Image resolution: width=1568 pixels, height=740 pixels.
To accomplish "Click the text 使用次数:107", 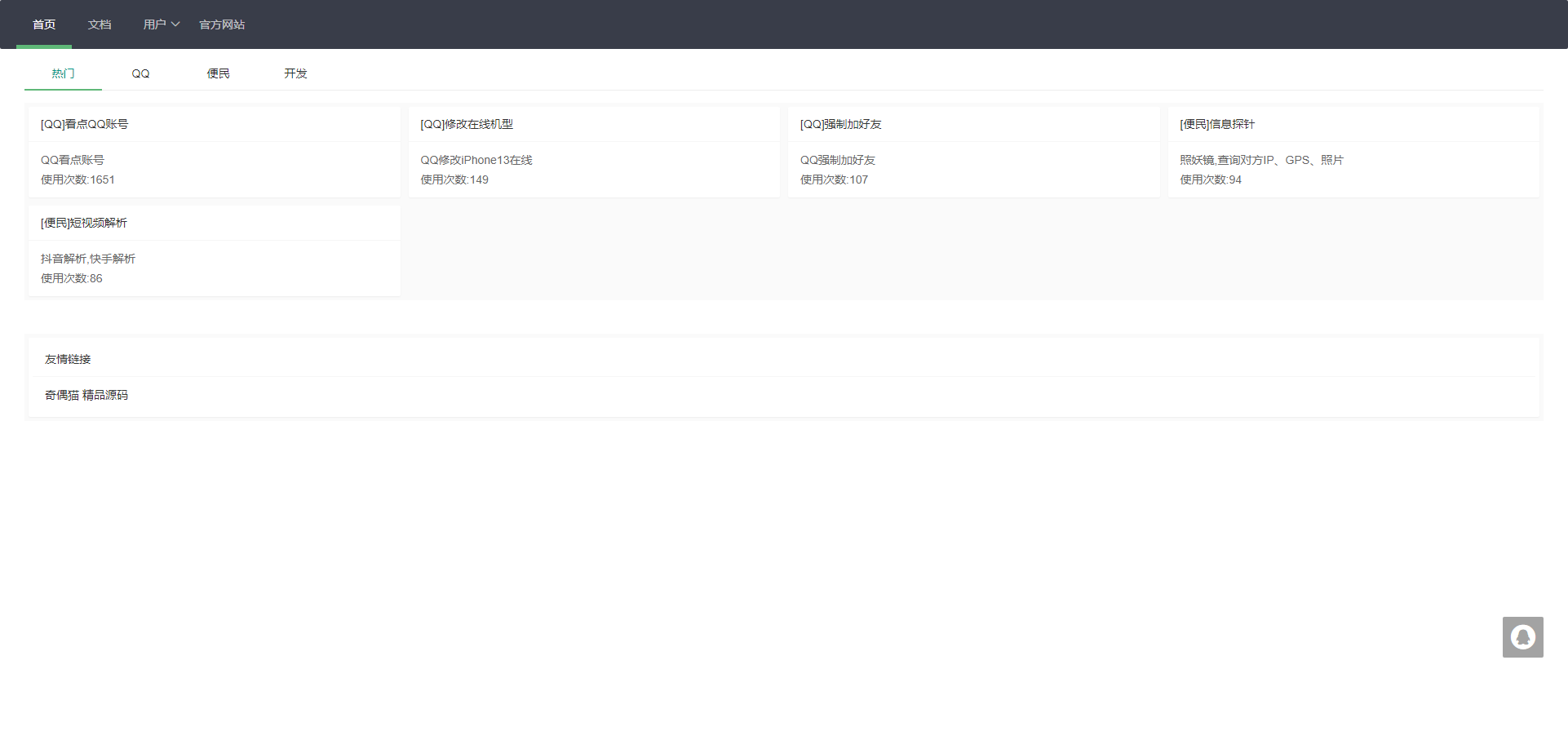I will pyautogui.click(x=834, y=179).
